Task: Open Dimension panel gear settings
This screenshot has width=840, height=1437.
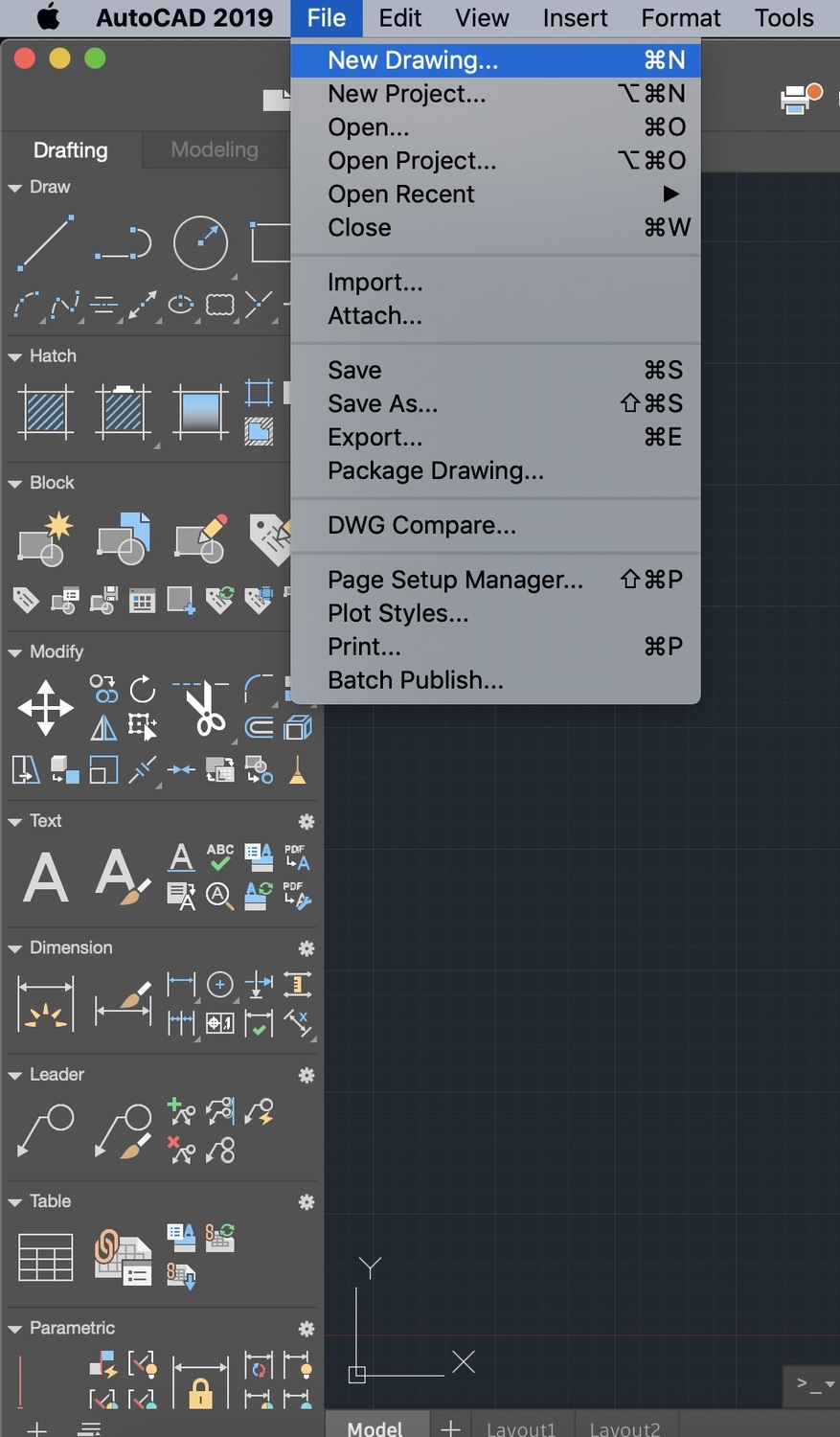Action: coord(306,948)
